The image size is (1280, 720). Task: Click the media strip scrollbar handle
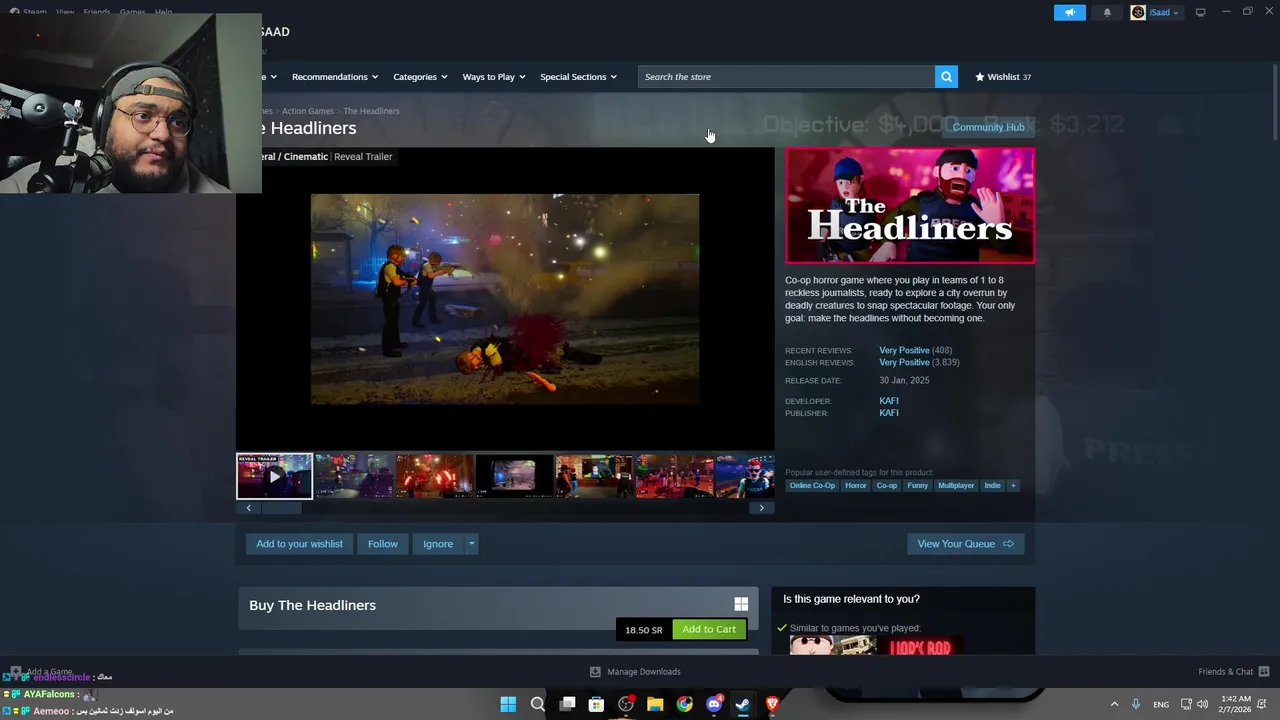click(x=281, y=508)
